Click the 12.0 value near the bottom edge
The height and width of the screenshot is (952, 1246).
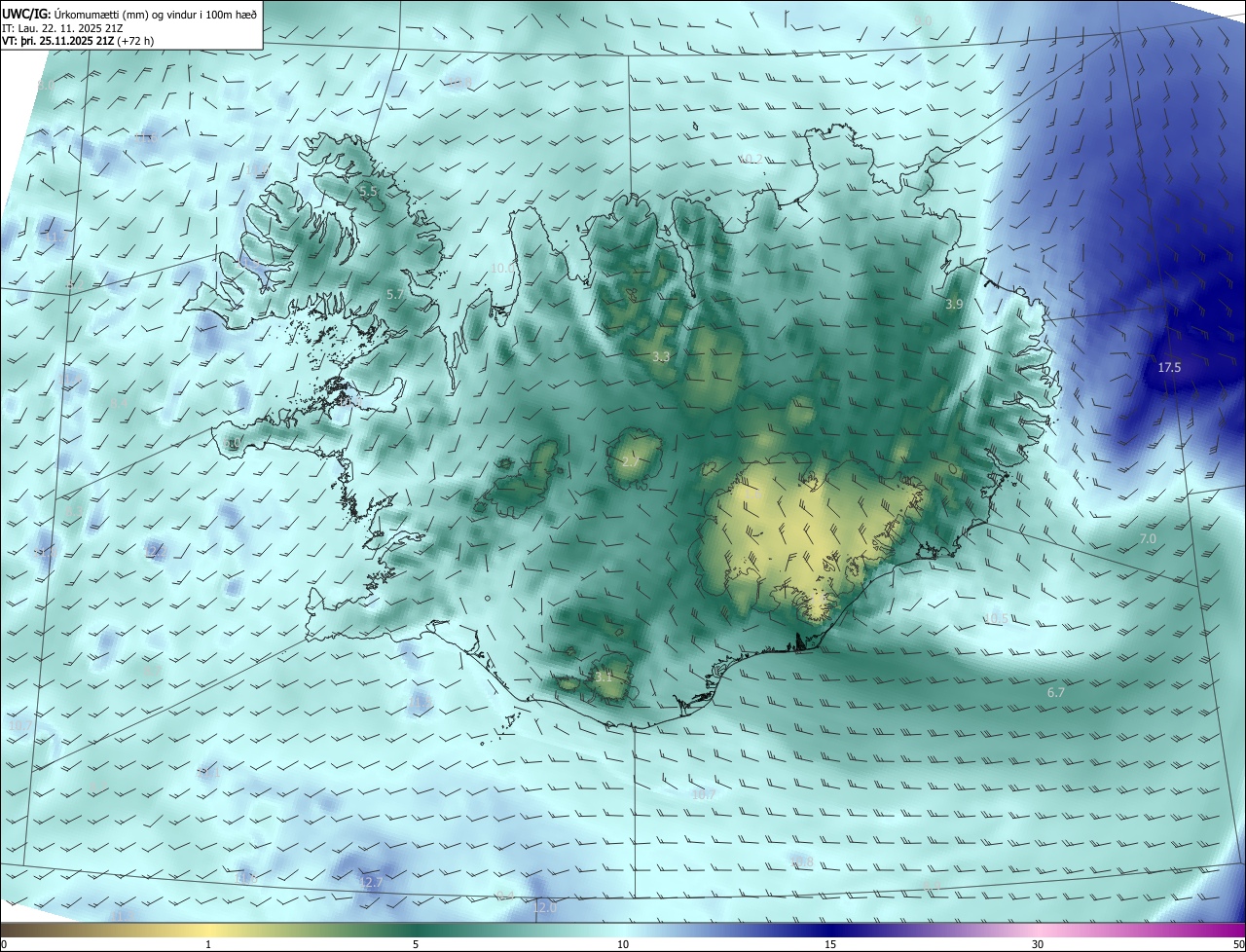coord(545,907)
